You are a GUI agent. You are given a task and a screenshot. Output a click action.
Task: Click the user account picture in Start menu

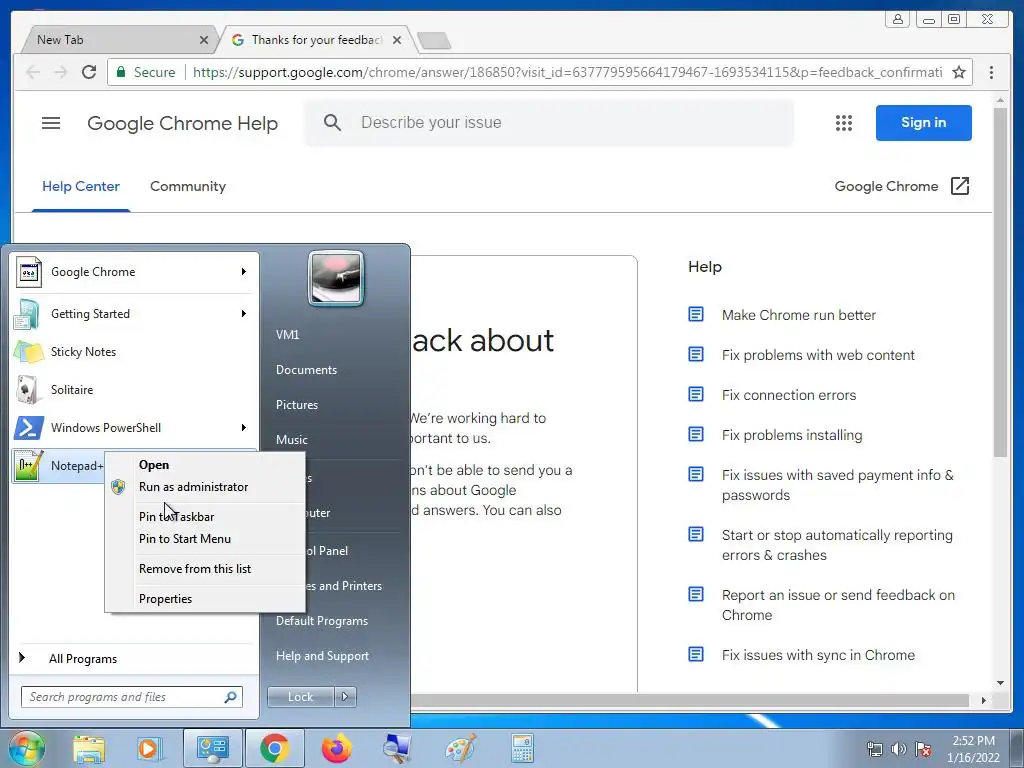tap(336, 278)
